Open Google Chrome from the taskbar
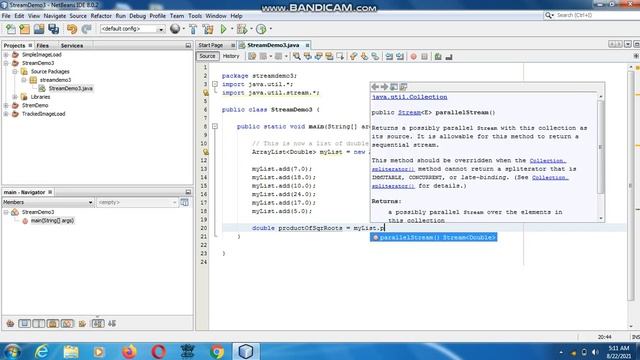 pos(217,351)
